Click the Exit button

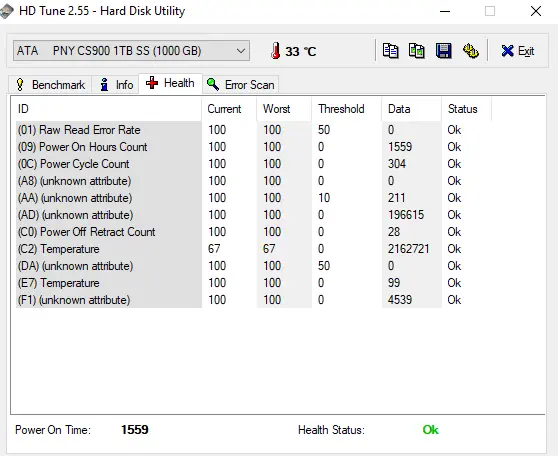[x=517, y=51]
